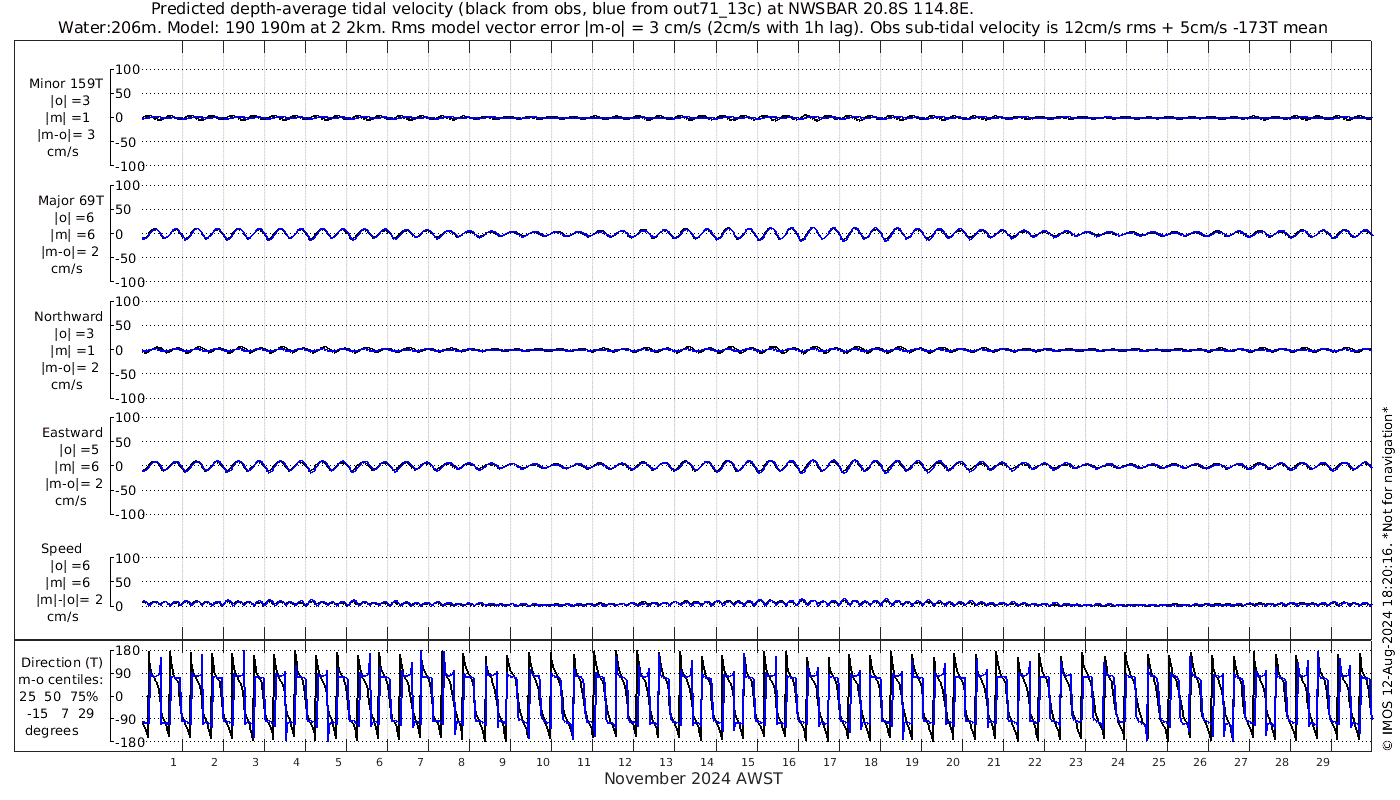Select the word 'degrees' under Direction
Screen dimensions: 1400x800
[x=52, y=731]
